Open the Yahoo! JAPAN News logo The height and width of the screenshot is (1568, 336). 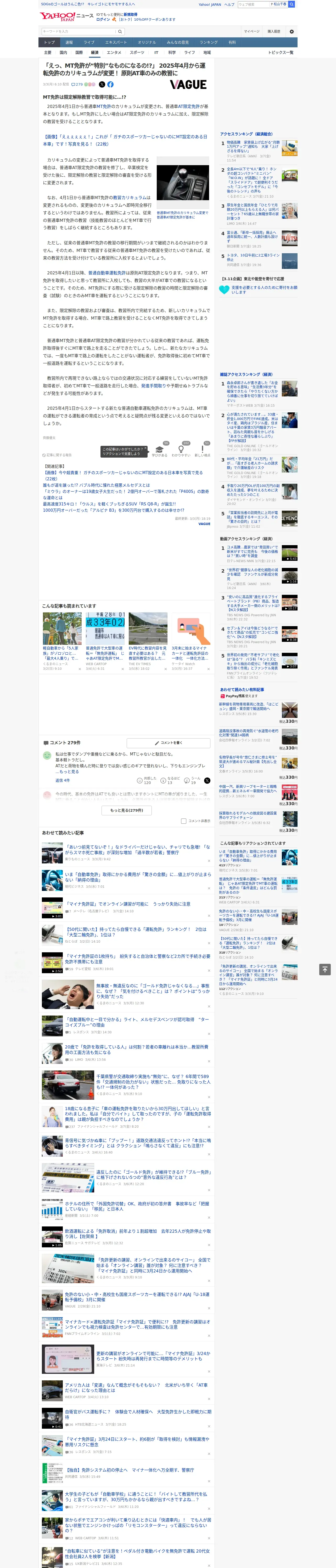pyautogui.click(x=66, y=16)
